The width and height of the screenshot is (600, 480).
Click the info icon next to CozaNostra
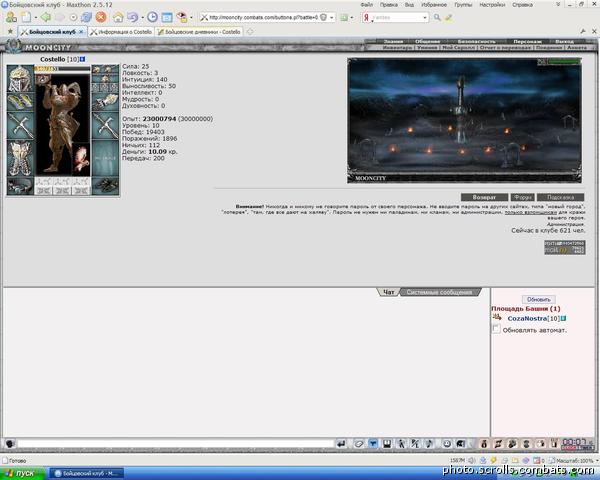(x=563, y=318)
